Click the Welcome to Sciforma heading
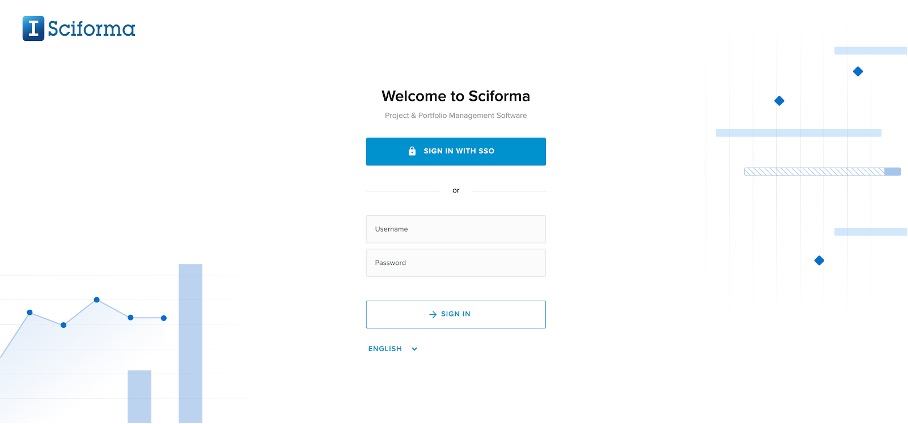The width and height of the screenshot is (908, 424). (x=456, y=97)
